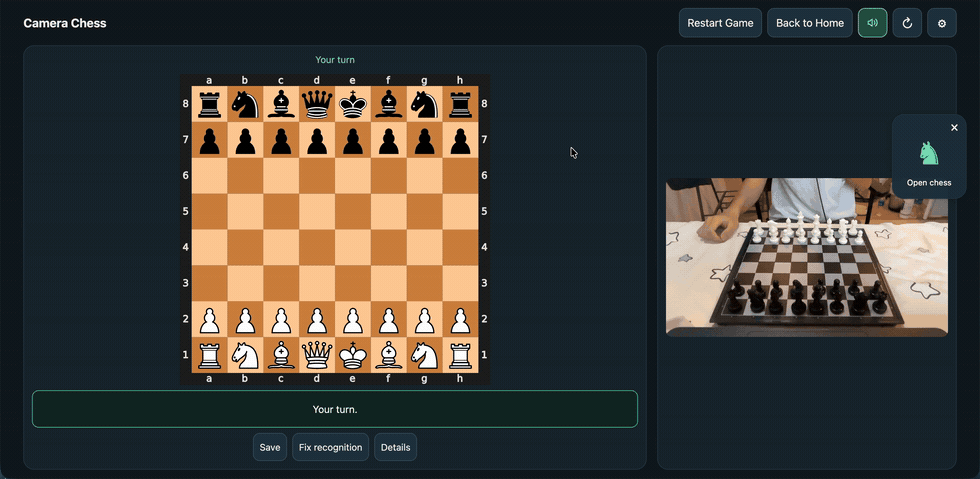Click the empty e4 square
The image size is (980, 479).
point(353,248)
